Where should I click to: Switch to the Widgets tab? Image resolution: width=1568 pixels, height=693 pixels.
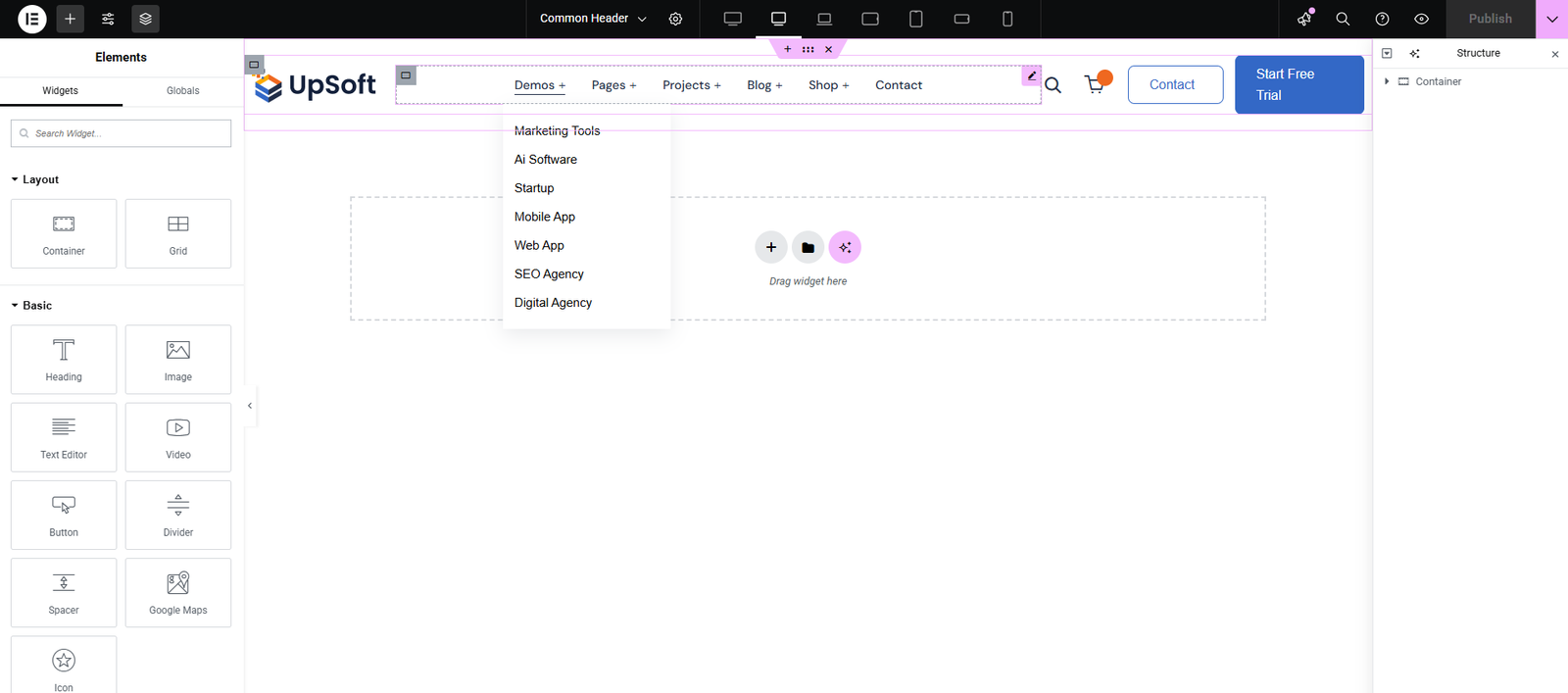point(61,90)
